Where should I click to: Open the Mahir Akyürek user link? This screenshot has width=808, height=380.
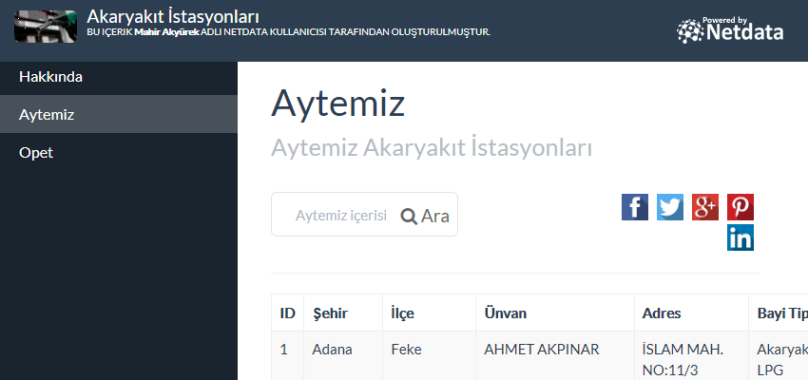tap(166, 32)
